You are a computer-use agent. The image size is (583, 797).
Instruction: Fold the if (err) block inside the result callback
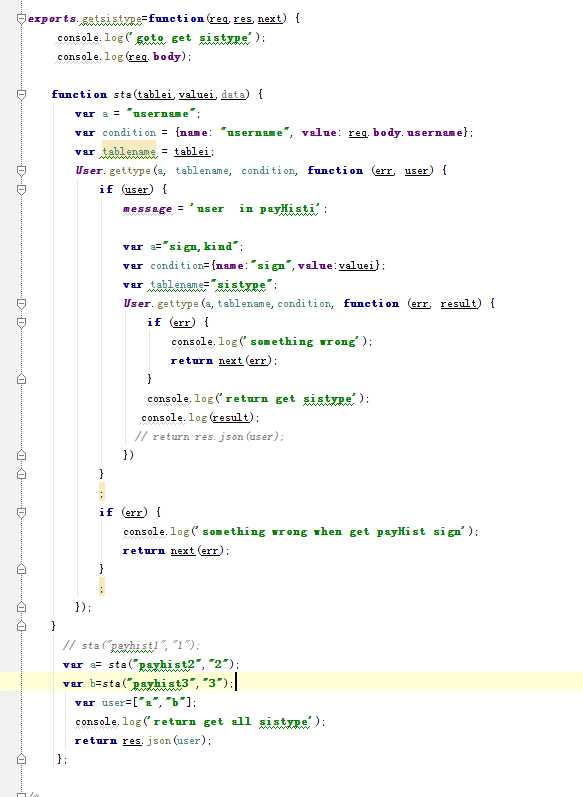[21, 323]
